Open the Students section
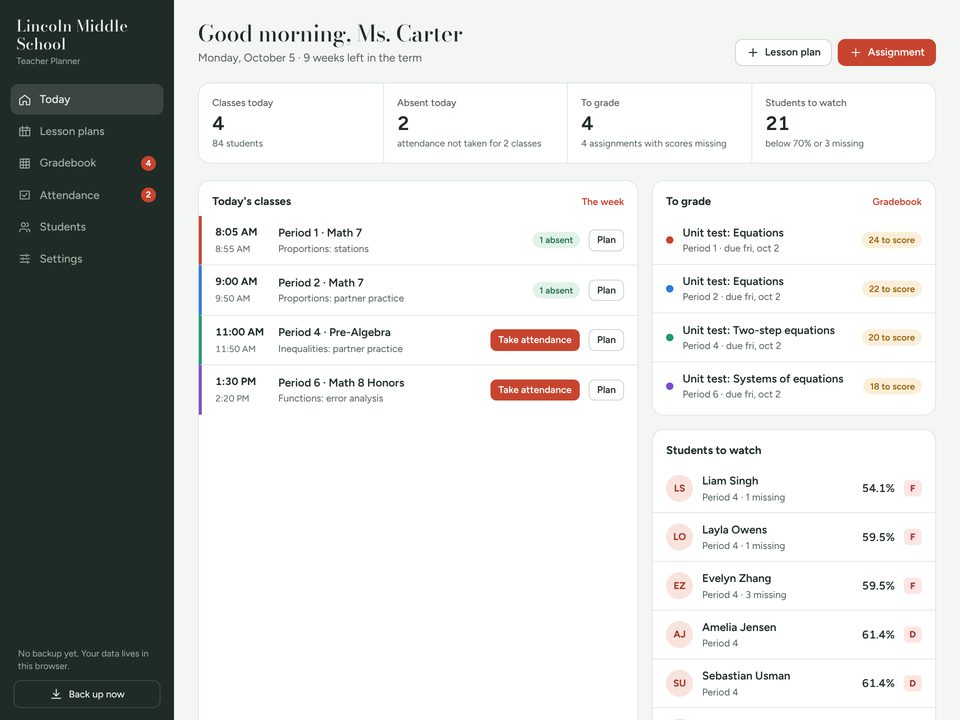 pyautogui.click(x=87, y=227)
